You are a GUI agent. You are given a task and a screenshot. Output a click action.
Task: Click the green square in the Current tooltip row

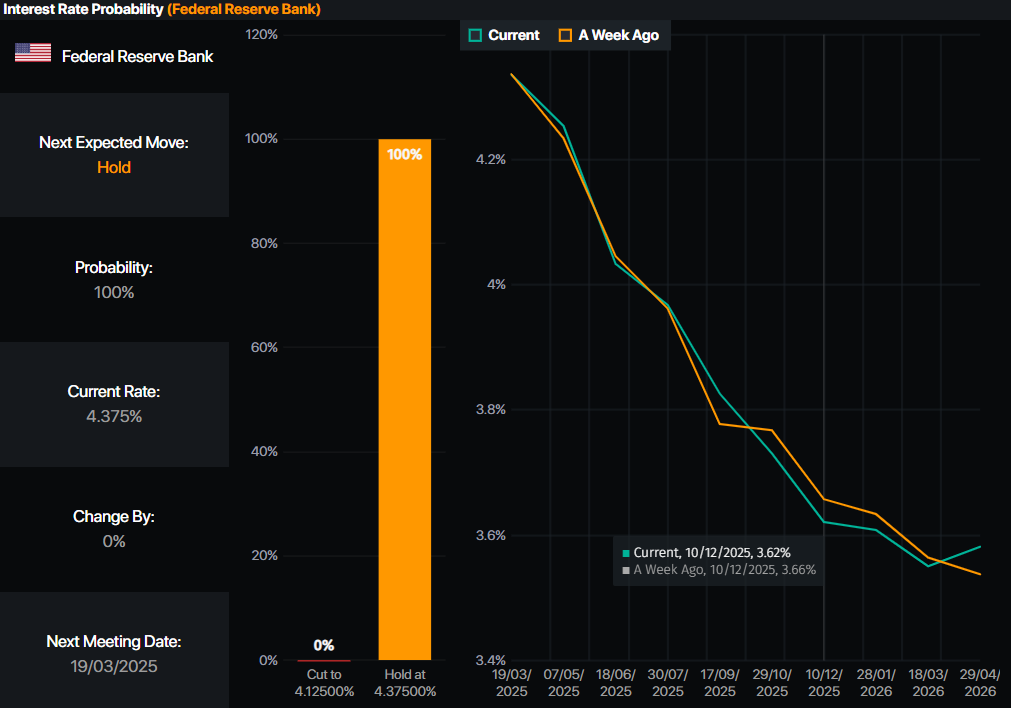(x=626, y=553)
